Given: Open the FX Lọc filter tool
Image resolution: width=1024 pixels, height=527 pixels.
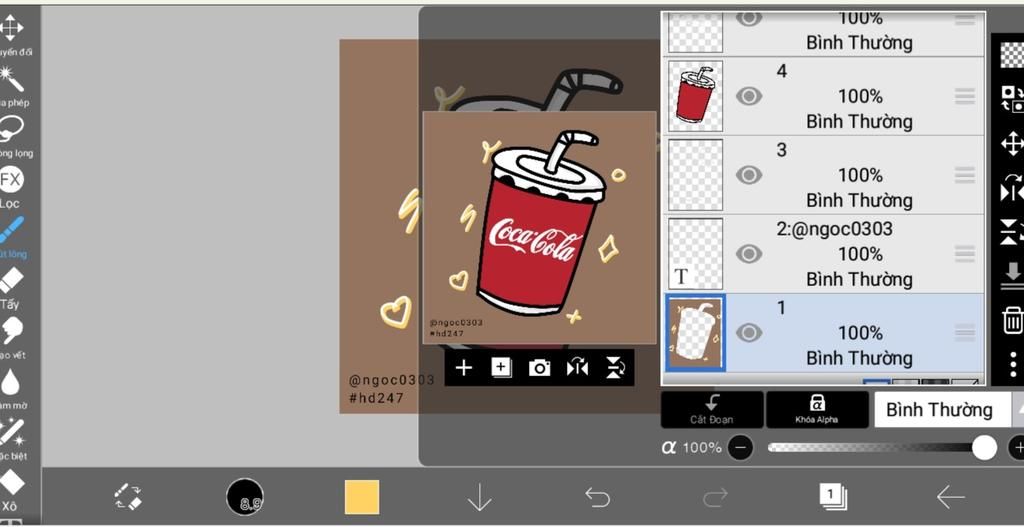Looking at the screenshot, I should (x=11, y=180).
